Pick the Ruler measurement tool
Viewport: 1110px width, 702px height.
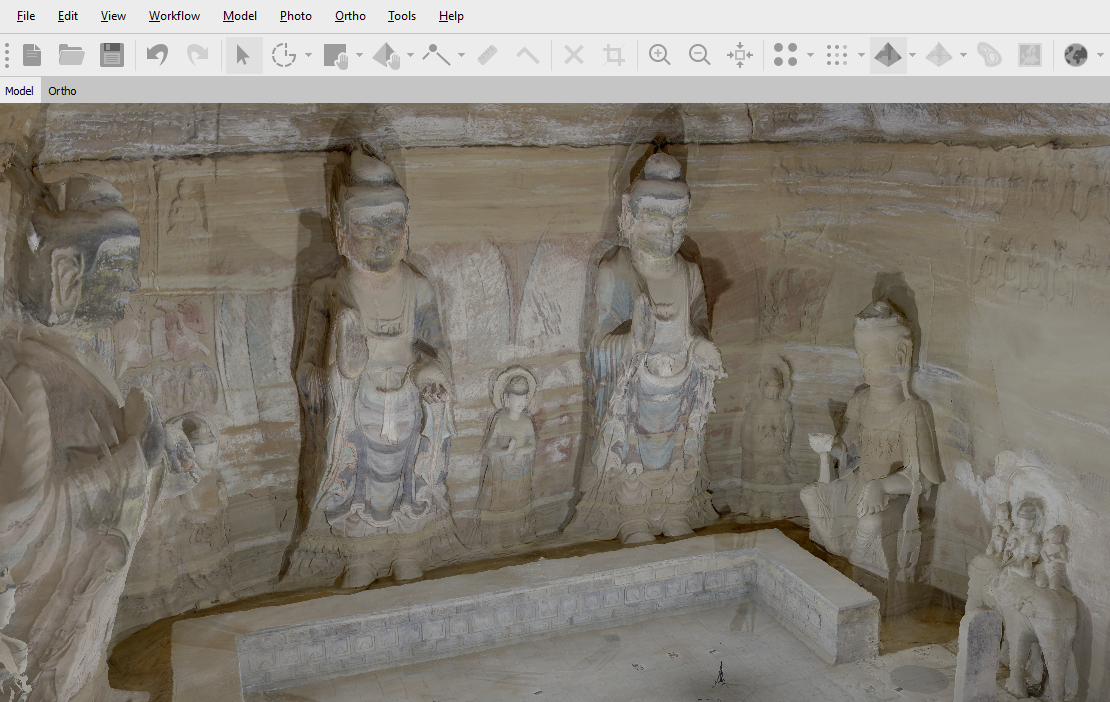(488, 54)
